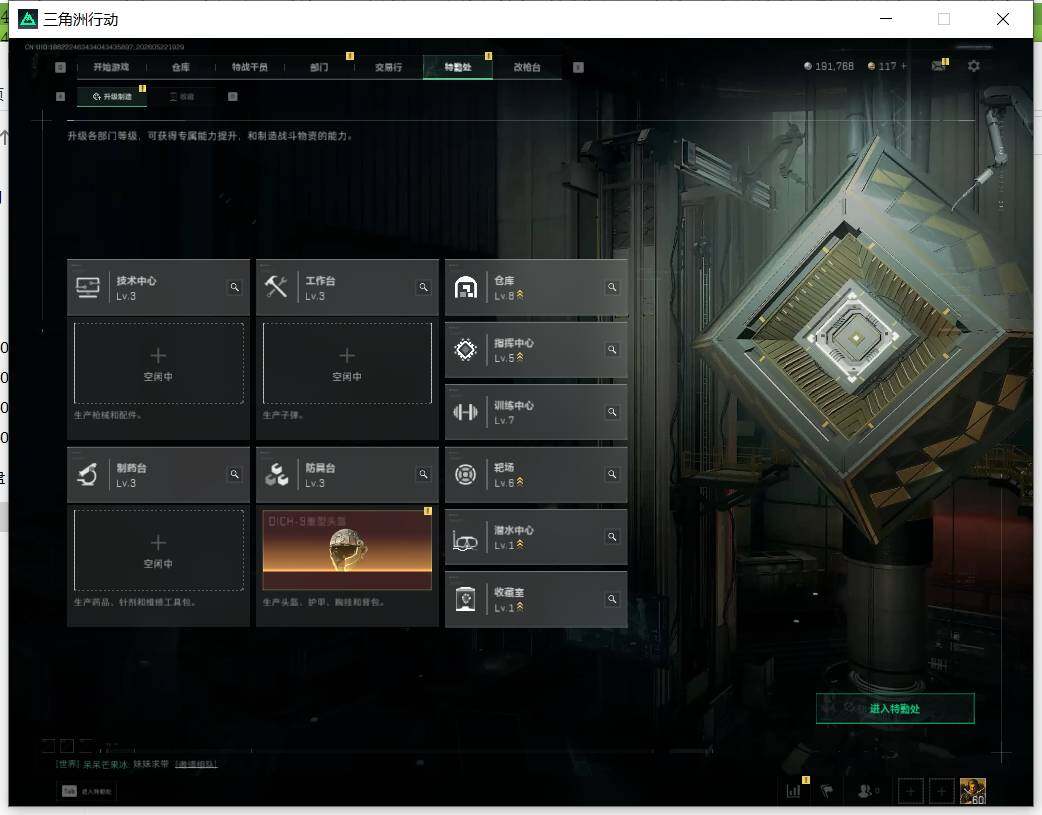
Task: Click the 靶场 target icon
Action: pyautogui.click(x=466, y=475)
